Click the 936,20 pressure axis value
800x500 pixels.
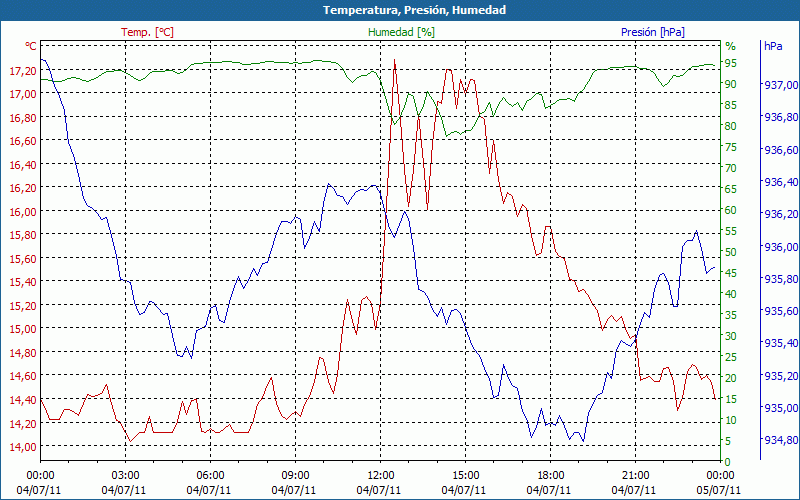[x=781, y=214]
